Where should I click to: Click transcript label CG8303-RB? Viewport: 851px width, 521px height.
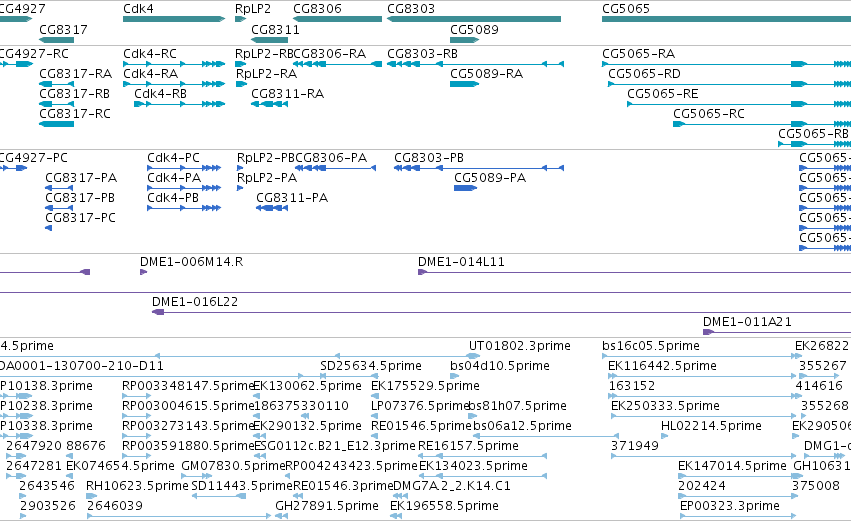423,54
